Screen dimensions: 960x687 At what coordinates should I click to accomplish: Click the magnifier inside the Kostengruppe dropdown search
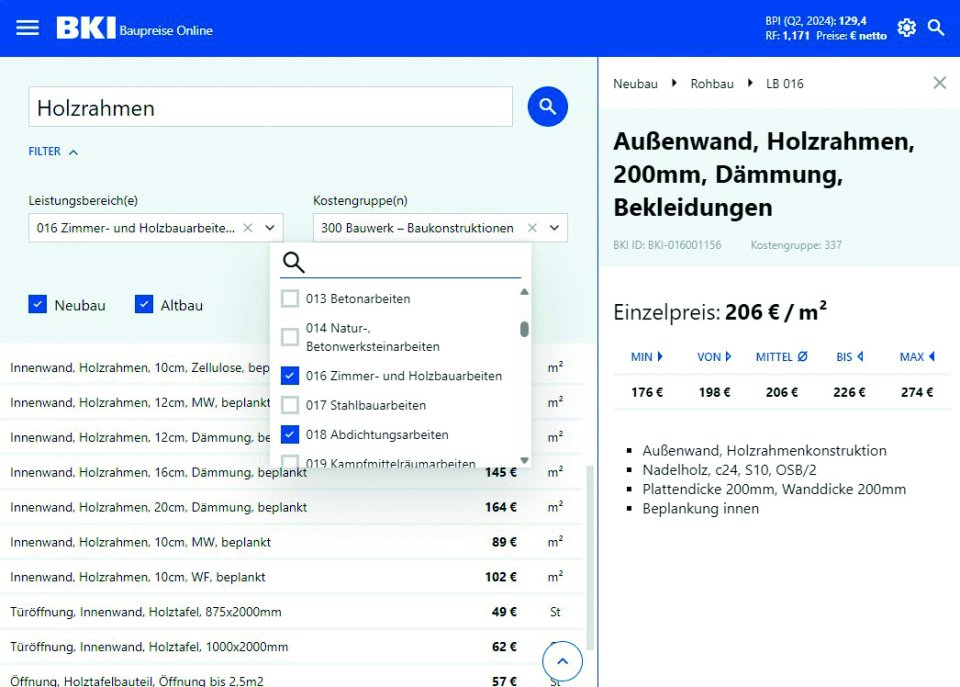pyautogui.click(x=293, y=261)
